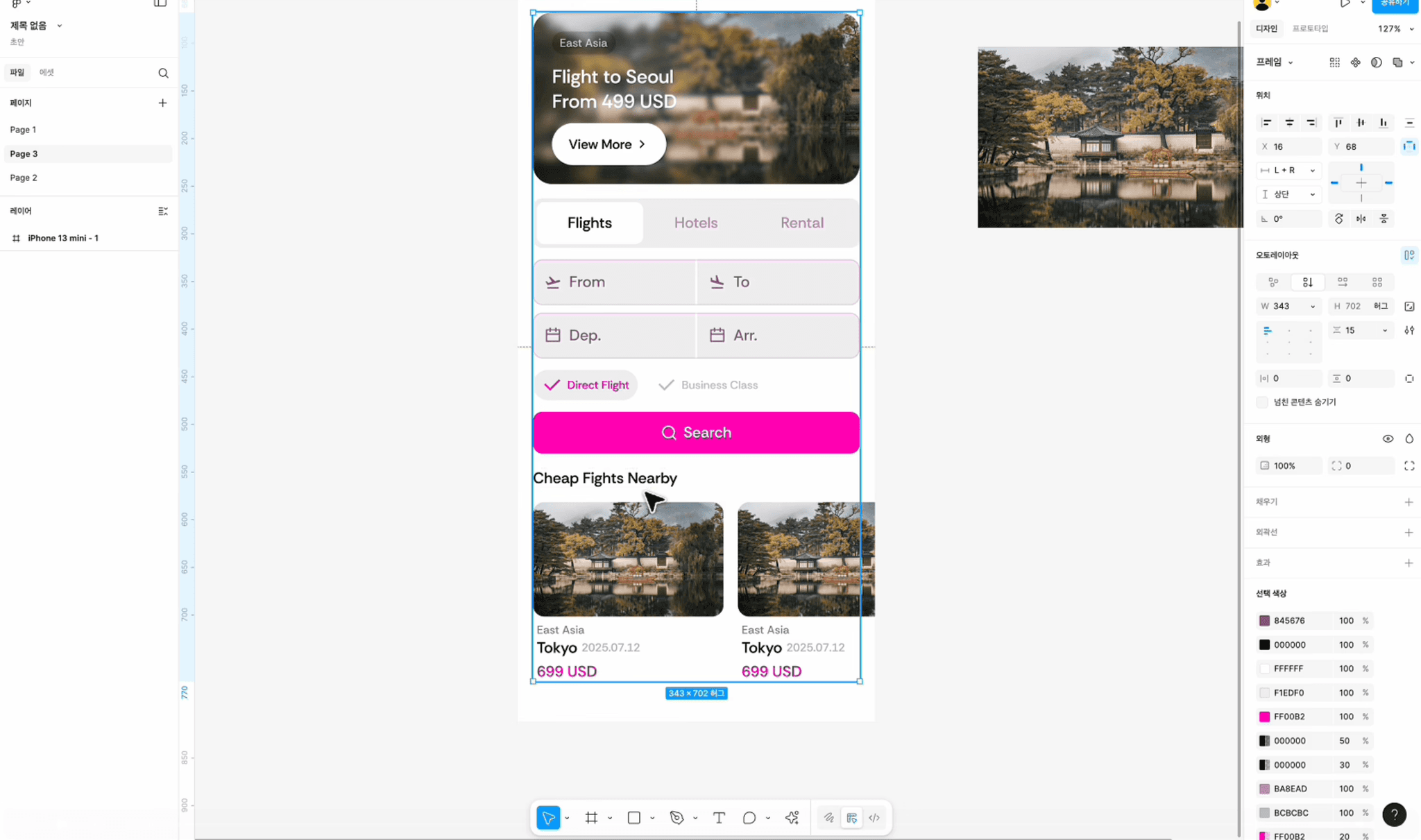Select Page 2 in pages list
Image resolution: width=1421 pixels, height=840 pixels.
click(x=24, y=178)
